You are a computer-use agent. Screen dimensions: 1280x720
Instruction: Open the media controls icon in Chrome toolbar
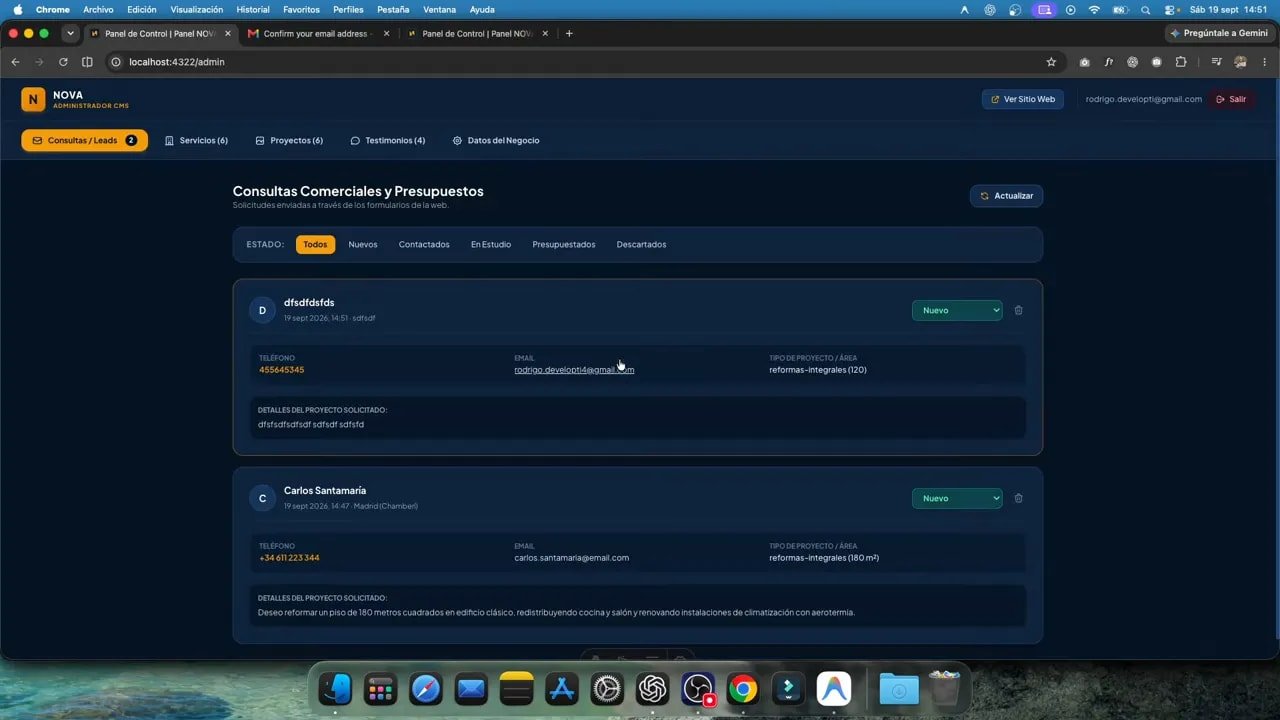[x=1216, y=62]
